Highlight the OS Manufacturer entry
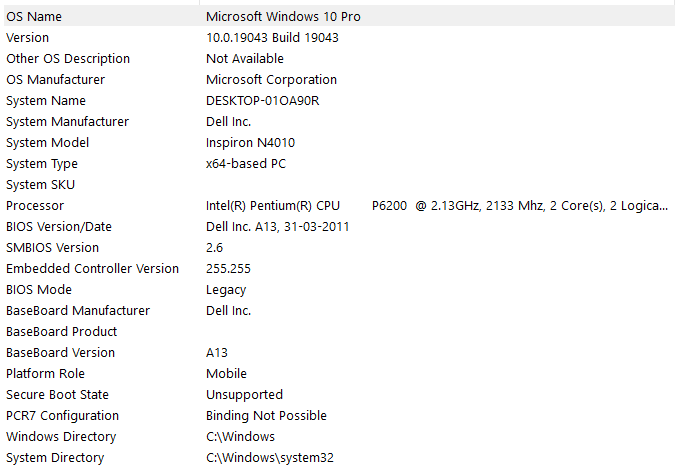Viewport: 694px width, 471px height. [x=55, y=80]
